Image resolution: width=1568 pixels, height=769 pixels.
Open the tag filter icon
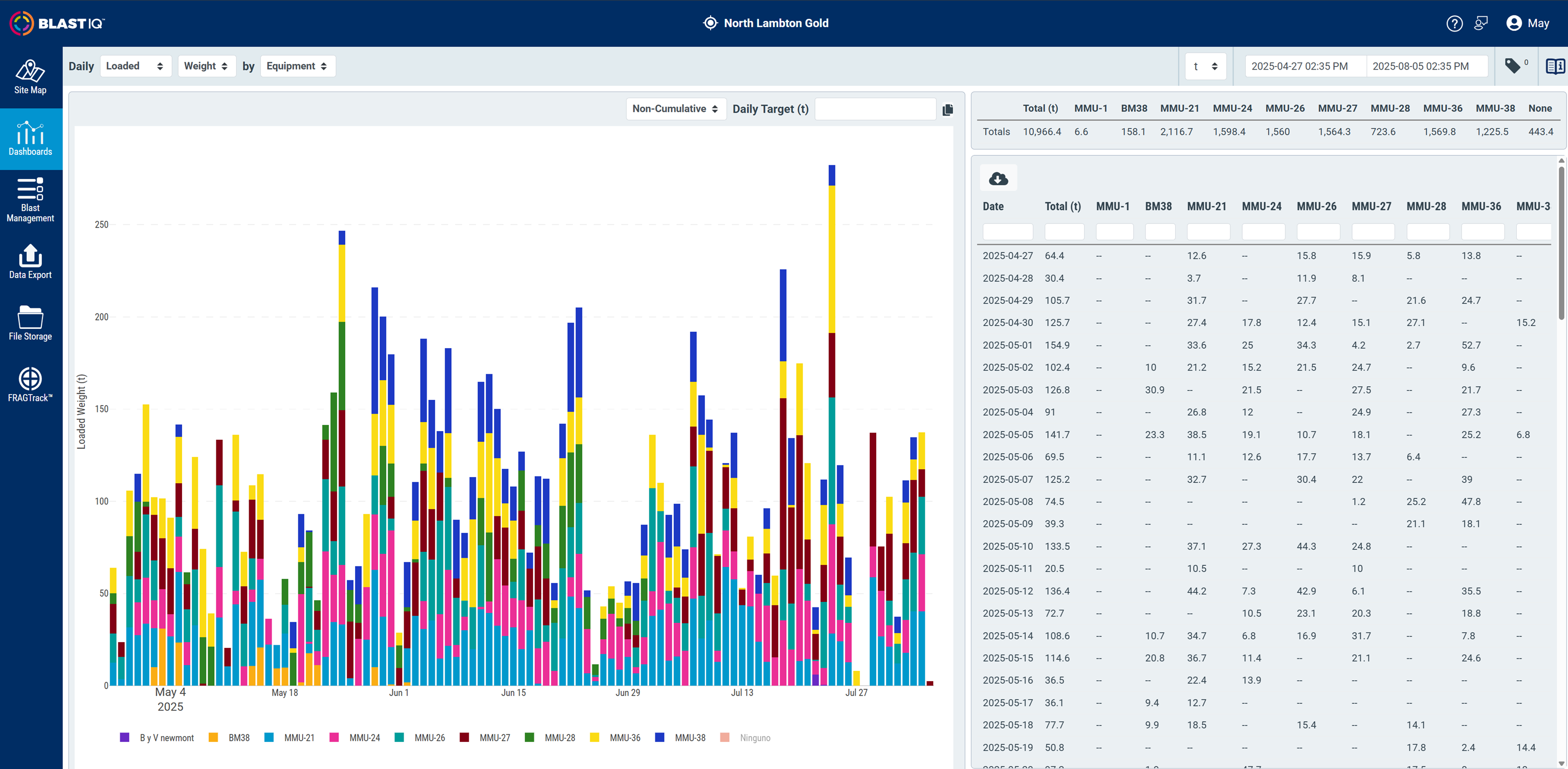[1513, 66]
